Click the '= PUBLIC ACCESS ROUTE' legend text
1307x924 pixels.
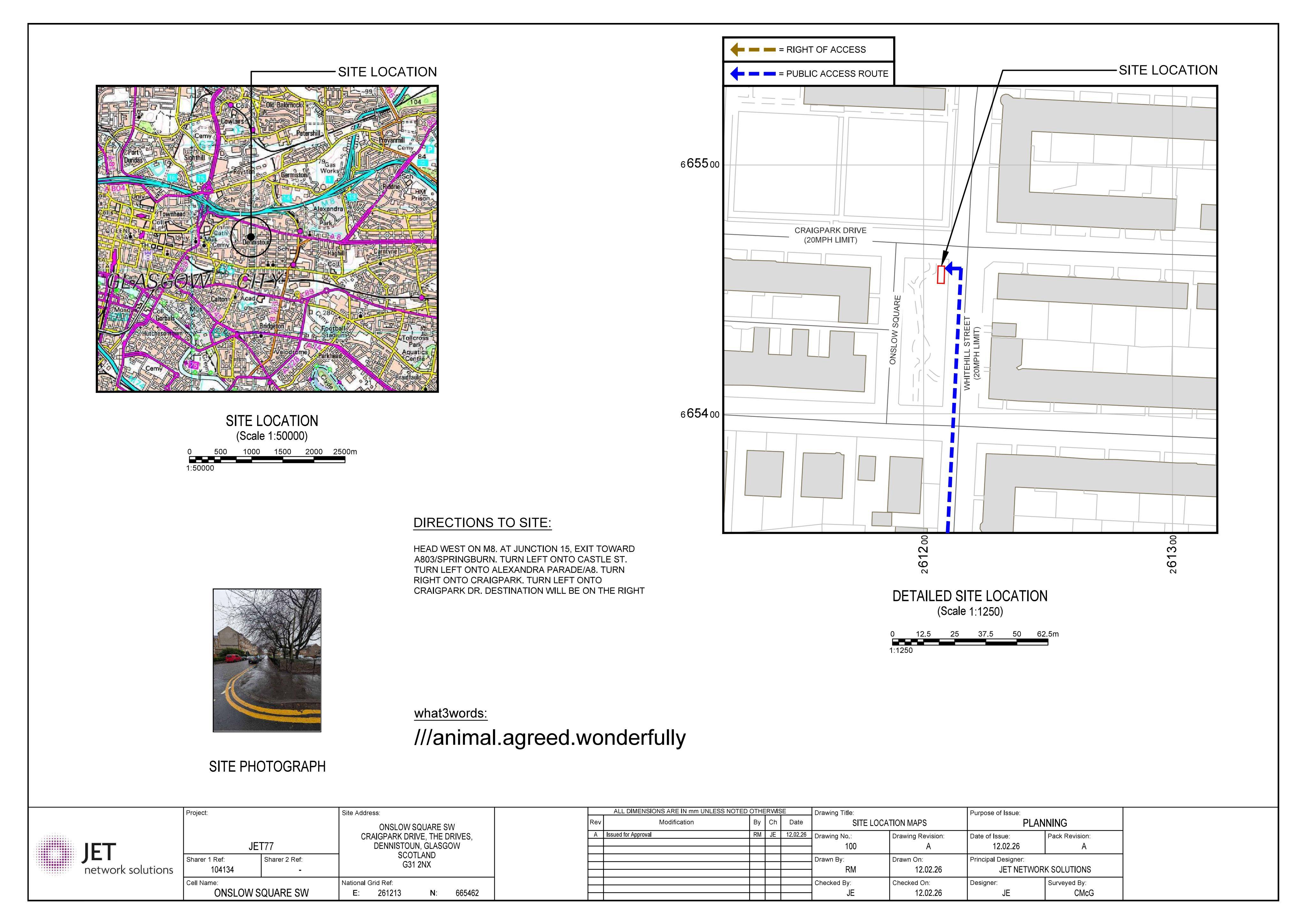pos(833,73)
